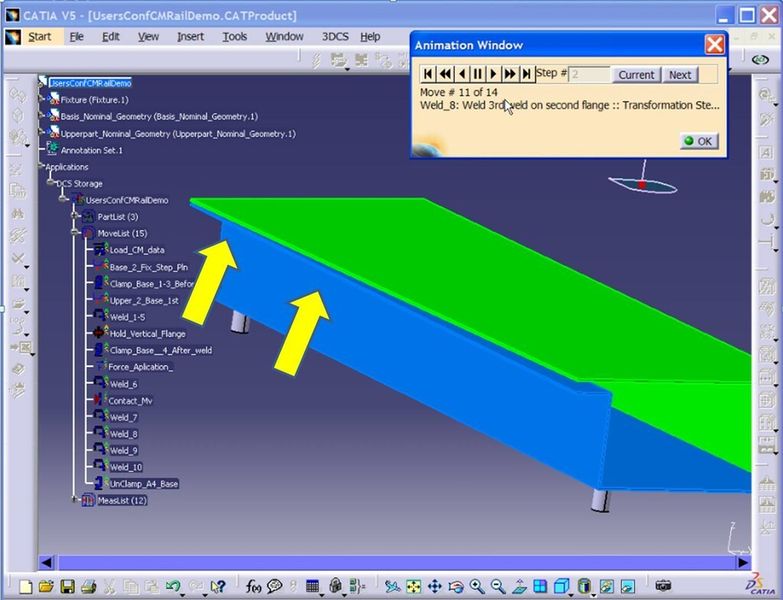783x600 pixels.
Task: Click the Fly mode airplane icon
Action: tap(392, 586)
